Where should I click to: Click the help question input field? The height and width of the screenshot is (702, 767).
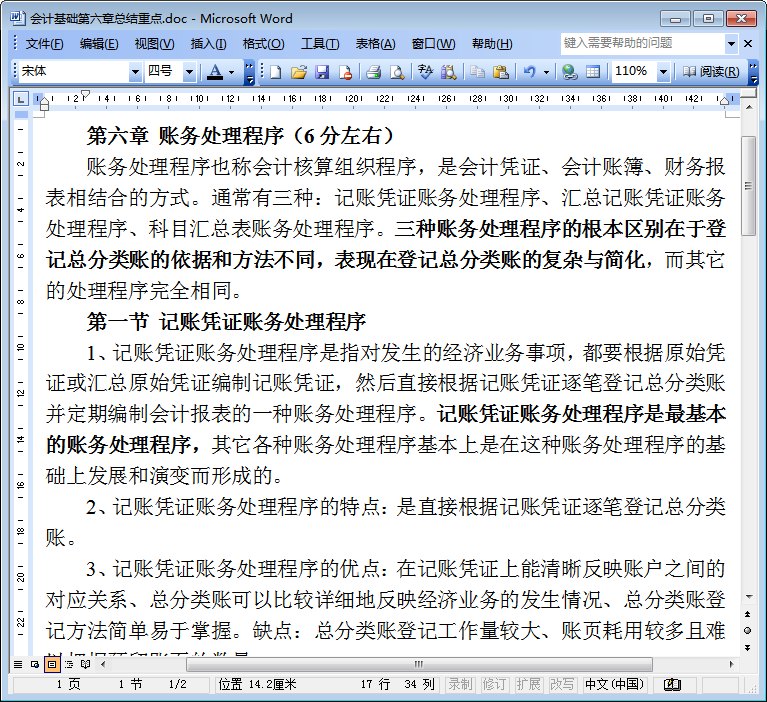point(643,44)
